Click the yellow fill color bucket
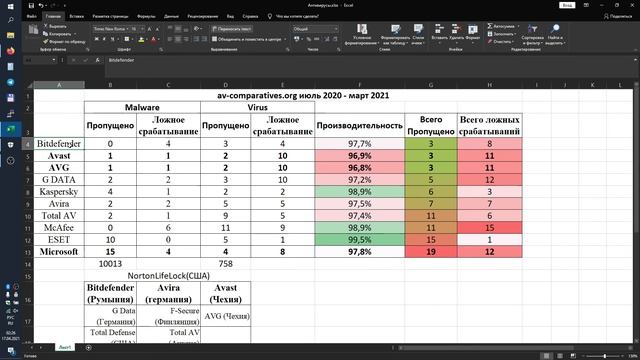The height and width of the screenshot is (360, 640). pos(141,40)
